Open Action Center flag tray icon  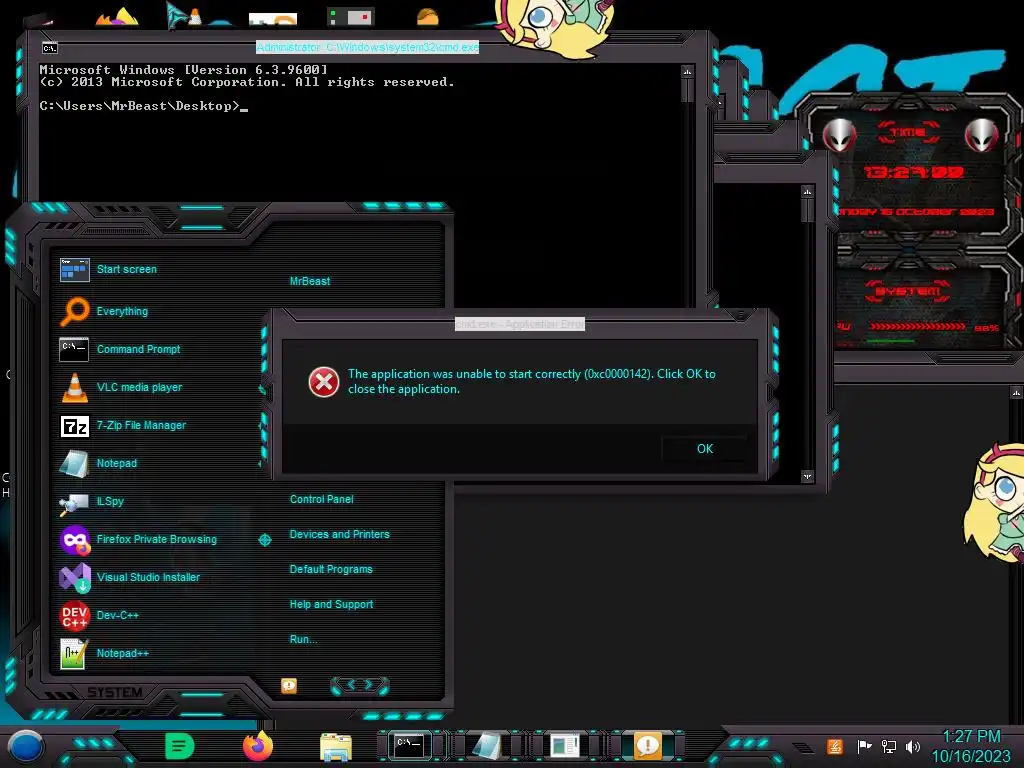coord(864,746)
